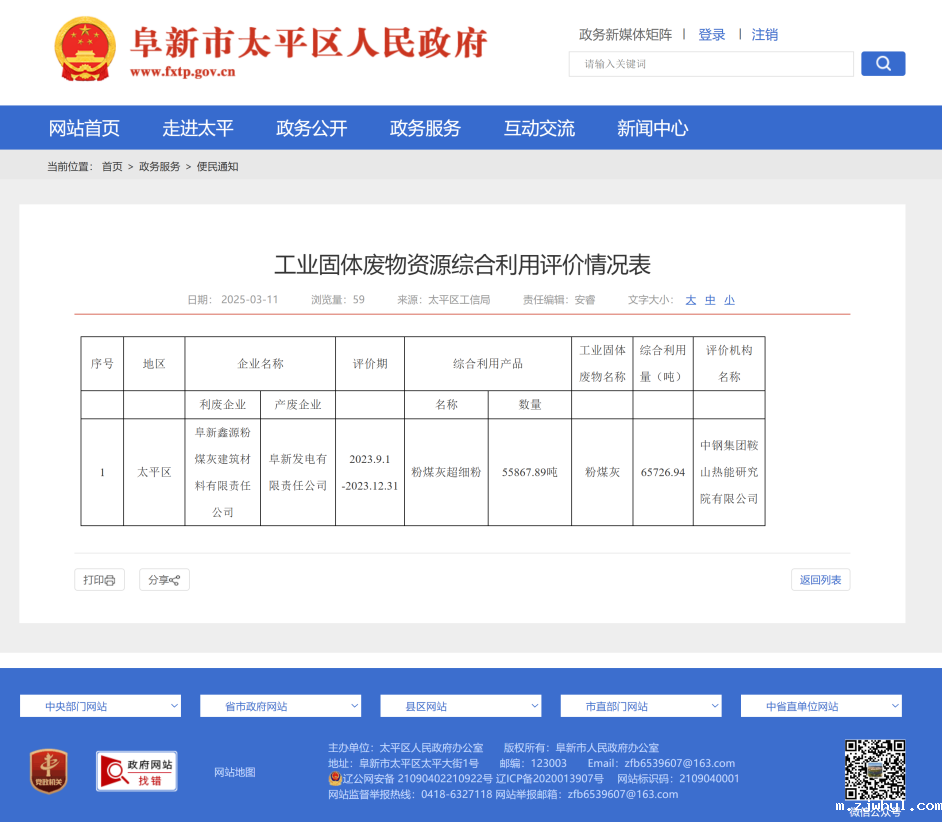Select the 中 font size option

(710, 299)
